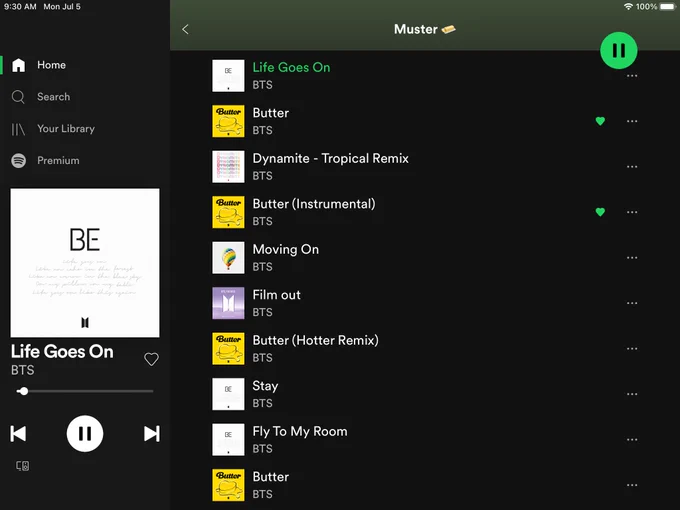Image resolution: width=680 pixels, height=510 pixels.
Task: Play the Life Goes On track row
Action: click(x=425, y=76)
